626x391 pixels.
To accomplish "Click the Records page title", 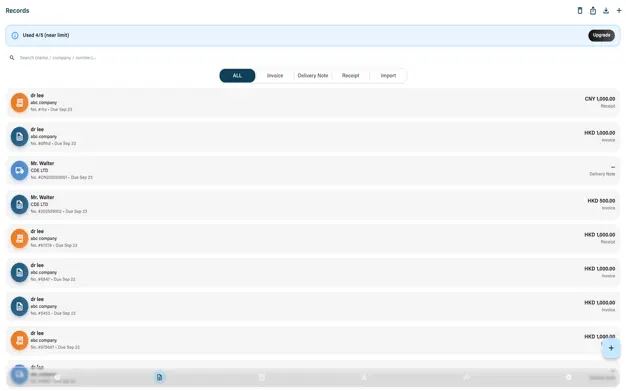I will click(17, 10).
